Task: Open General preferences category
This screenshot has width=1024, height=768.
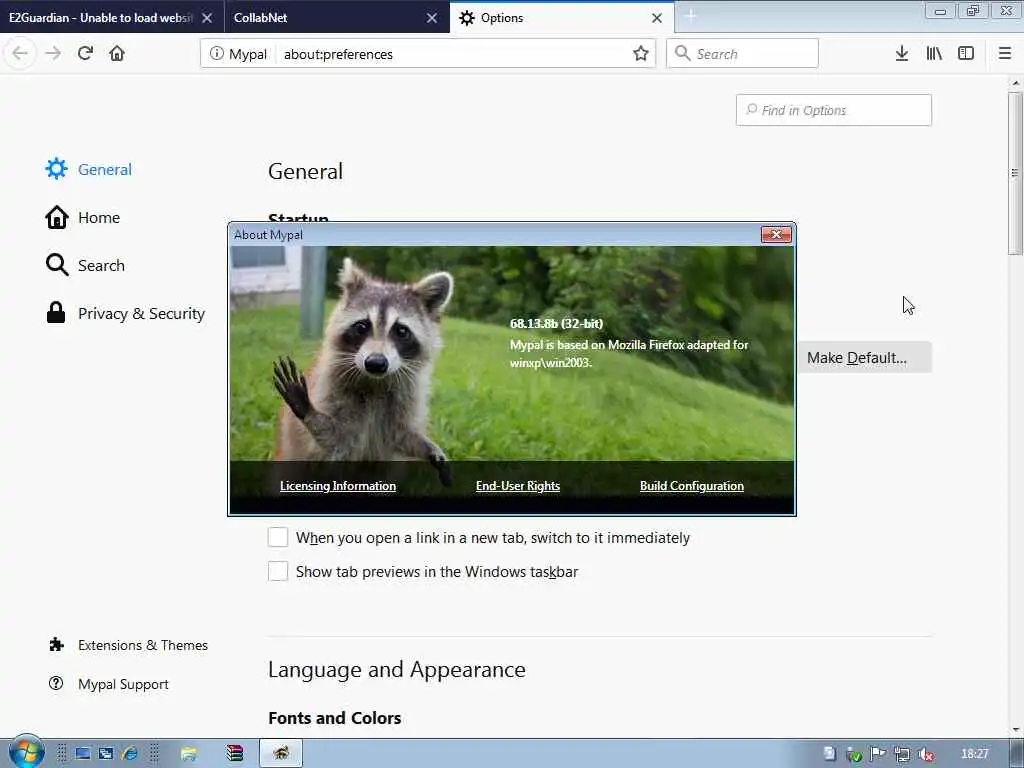Action: [89, 169]
